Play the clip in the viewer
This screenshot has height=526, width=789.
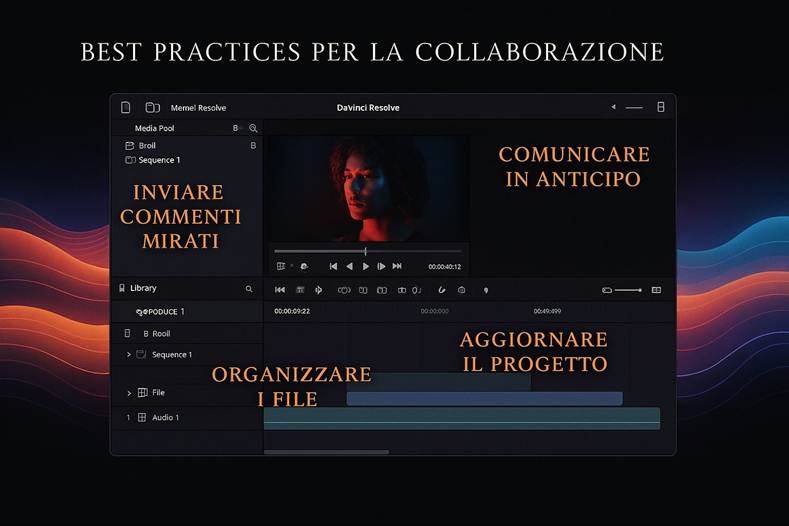point(366,266)
